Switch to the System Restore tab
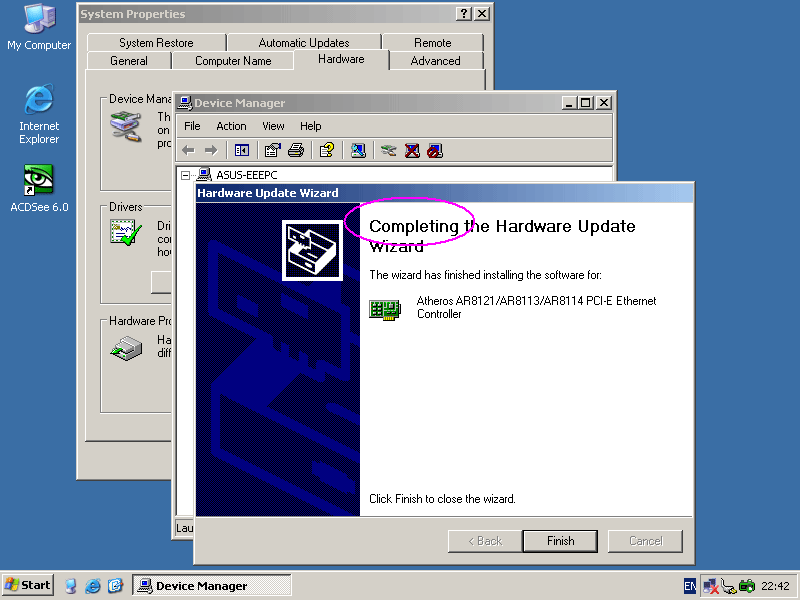The height and width of the screenshot is (600, 800). 156,43
